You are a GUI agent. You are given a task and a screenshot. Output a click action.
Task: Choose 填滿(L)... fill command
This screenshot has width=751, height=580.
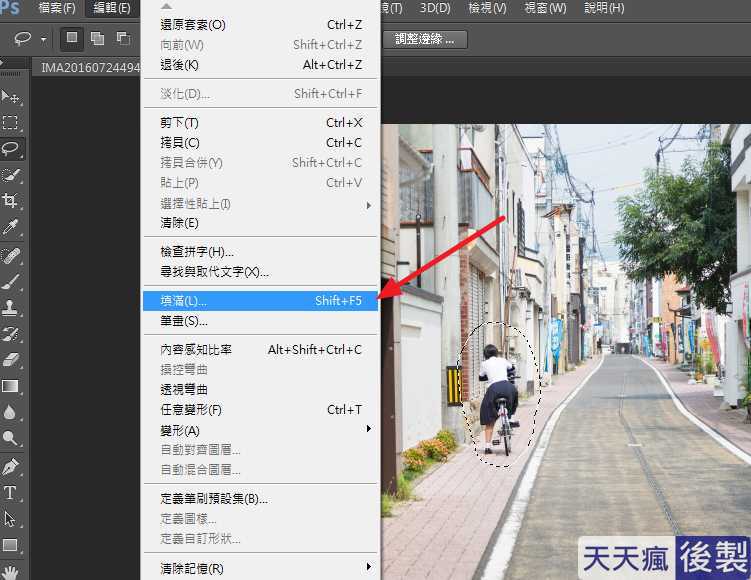261,301
